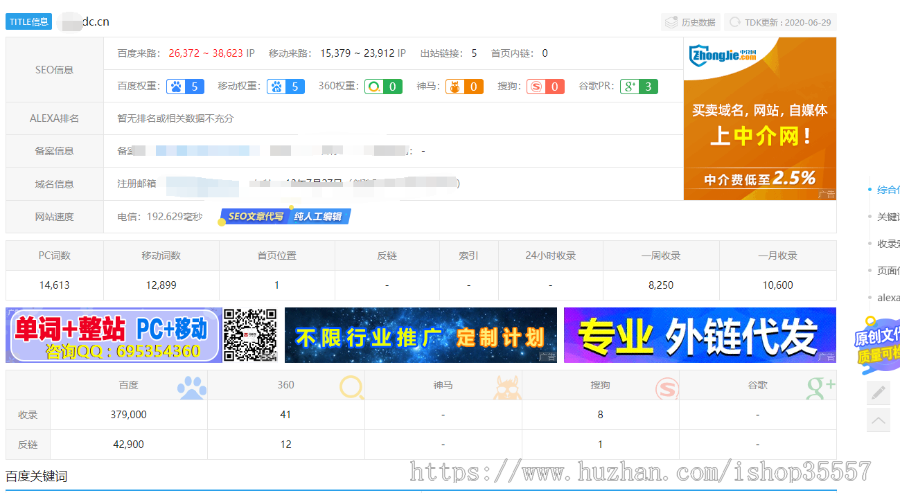
Task: Click the 原创文代 floating ad badge
Action: [877, 345]
